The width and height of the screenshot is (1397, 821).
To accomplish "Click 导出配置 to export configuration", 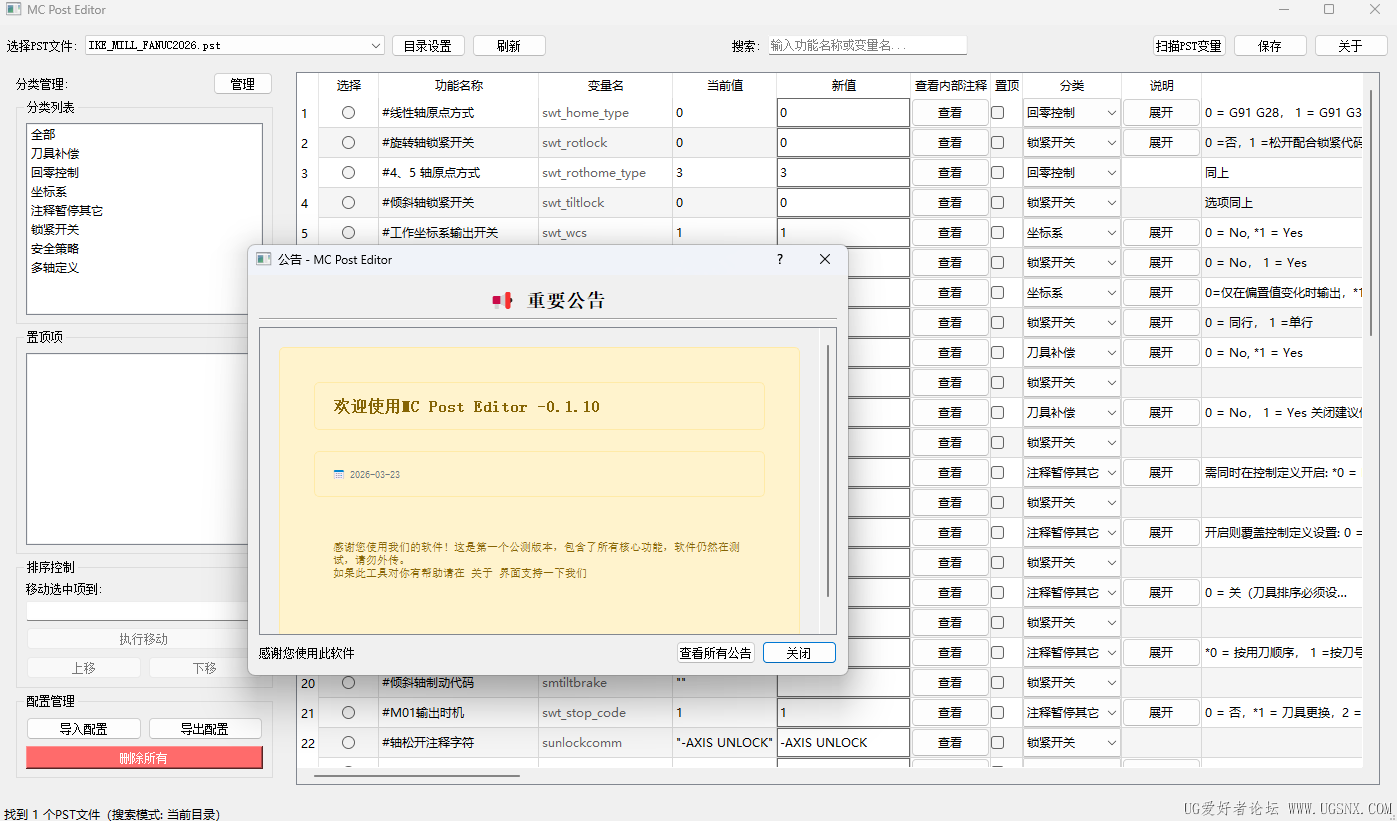I will pyautogui.click(x=204, y=727).
